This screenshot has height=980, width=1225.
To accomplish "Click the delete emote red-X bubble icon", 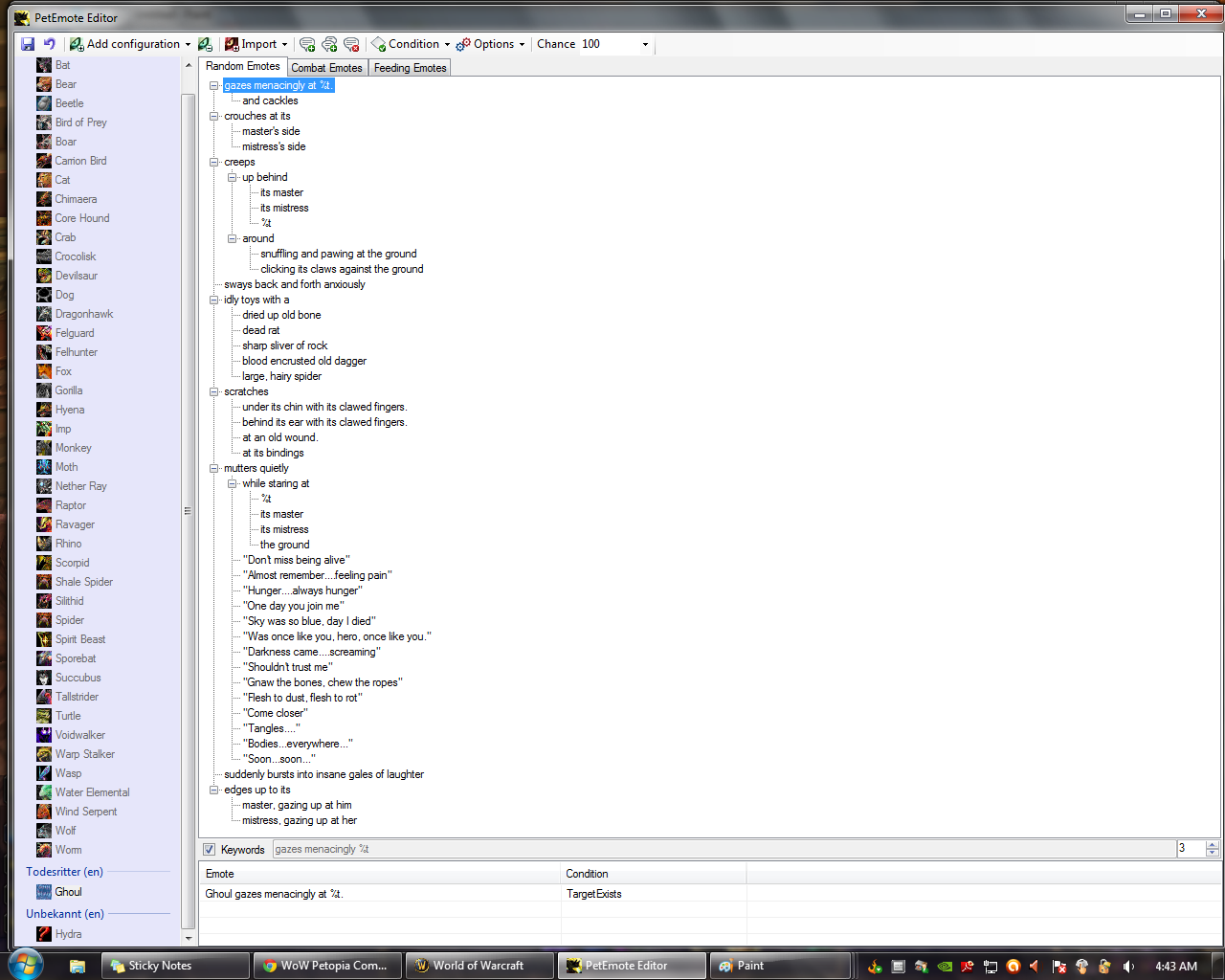I will coord(351,44).
